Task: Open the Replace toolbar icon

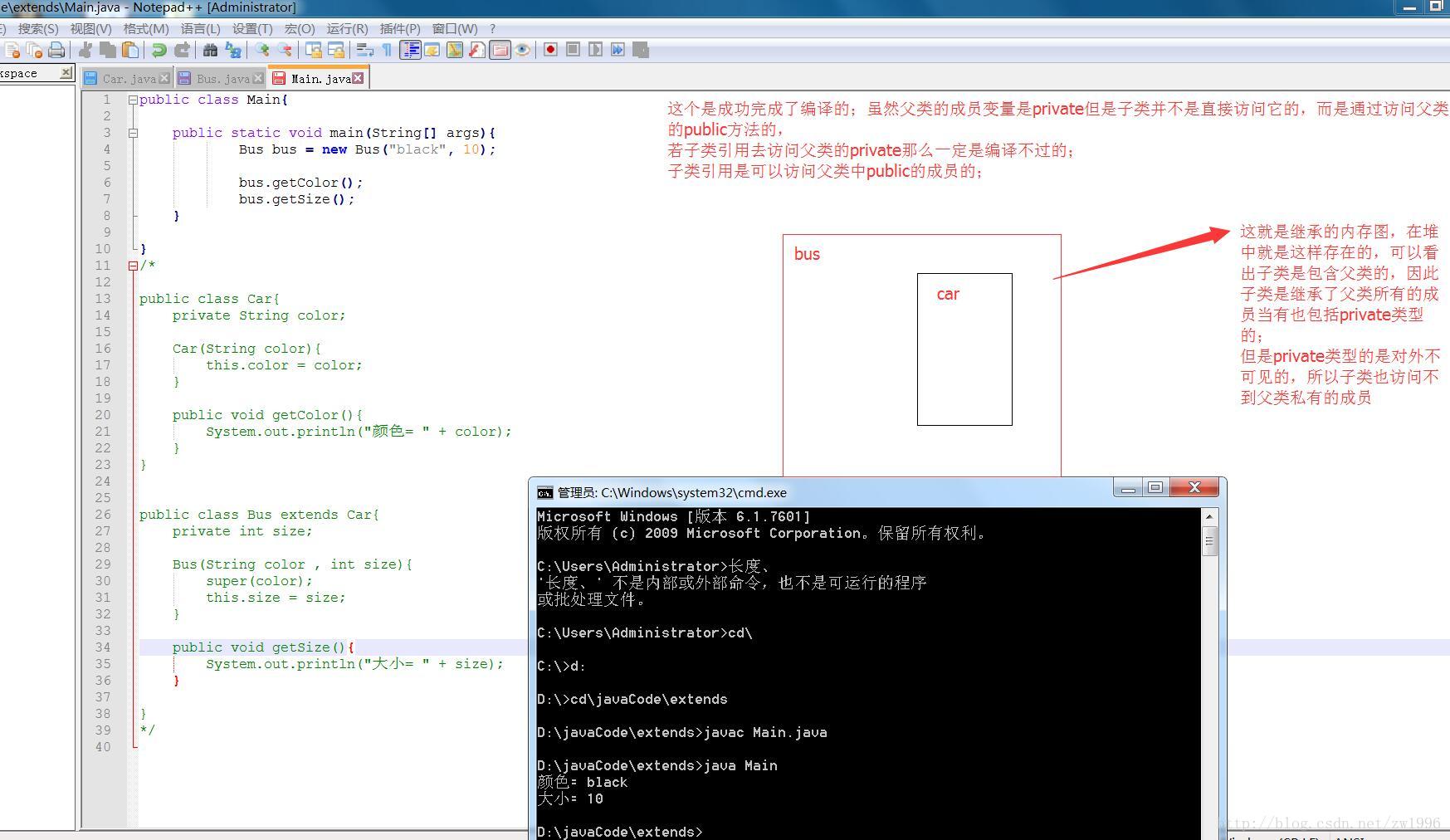Action: point(233,50)
